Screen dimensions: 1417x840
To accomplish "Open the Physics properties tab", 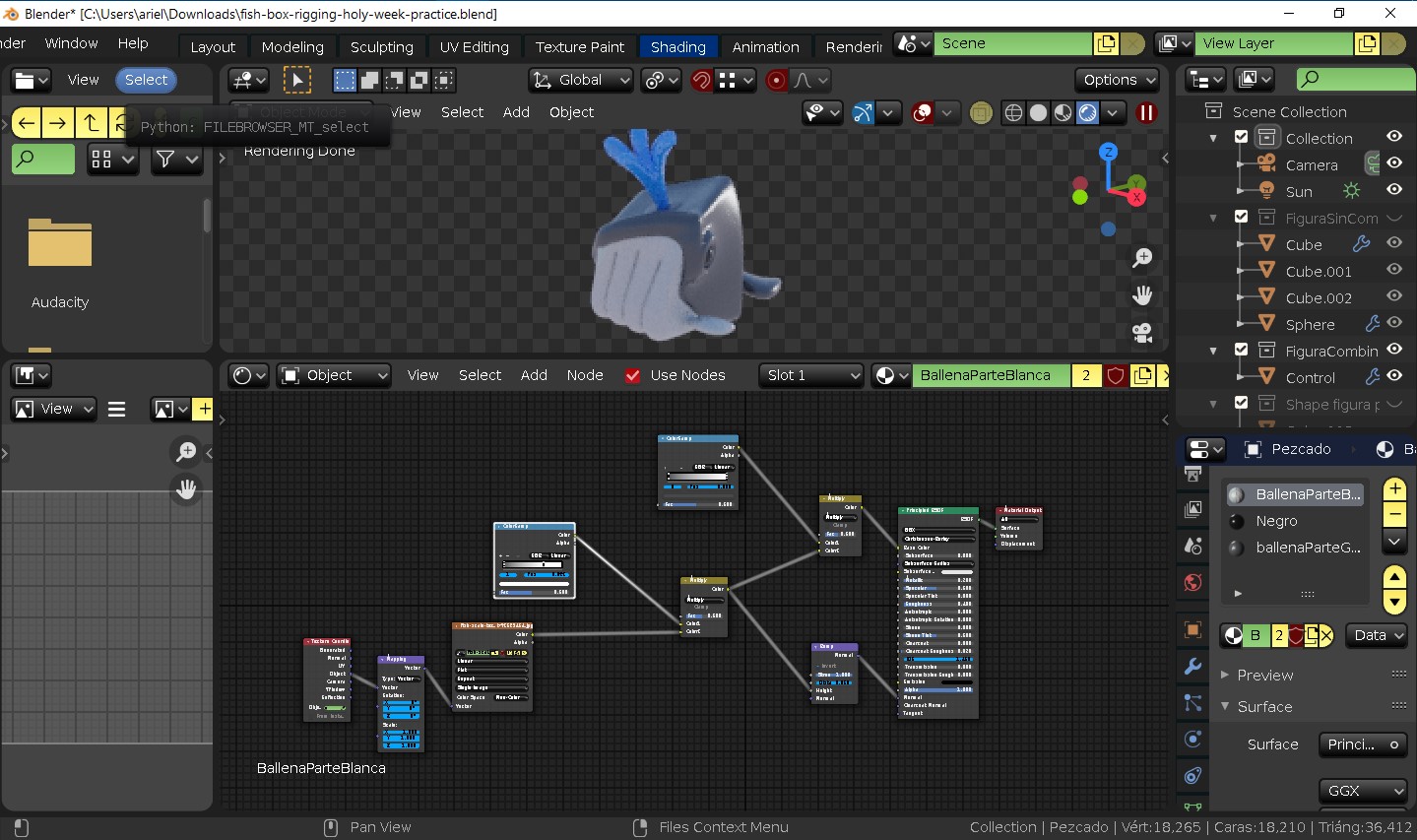I will 1192,739.
